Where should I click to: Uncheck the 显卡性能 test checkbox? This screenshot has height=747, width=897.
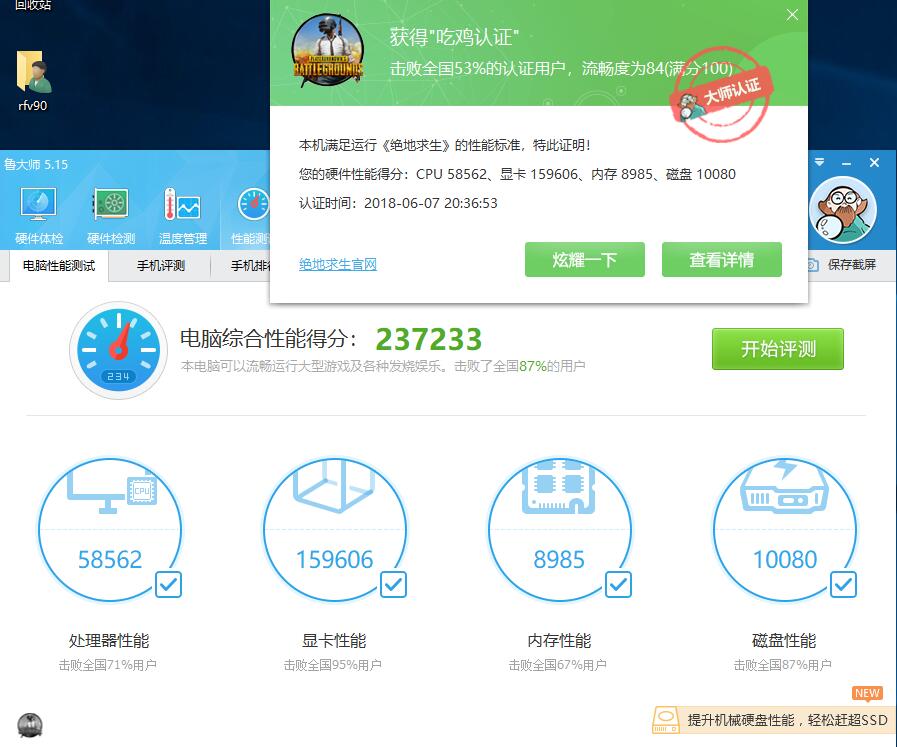(x=393, y=585)
